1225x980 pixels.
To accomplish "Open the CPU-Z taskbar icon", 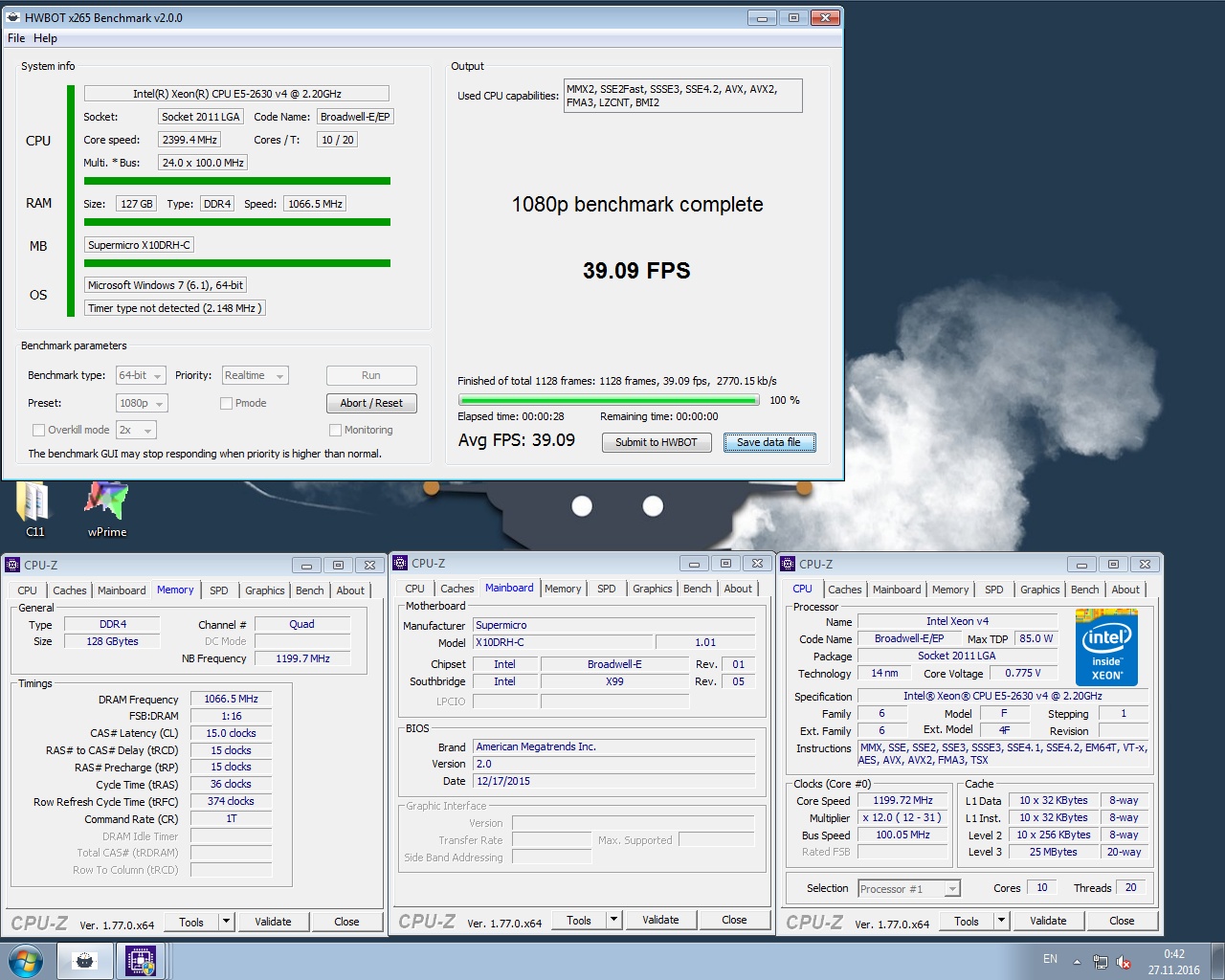I will pos(141,961).
